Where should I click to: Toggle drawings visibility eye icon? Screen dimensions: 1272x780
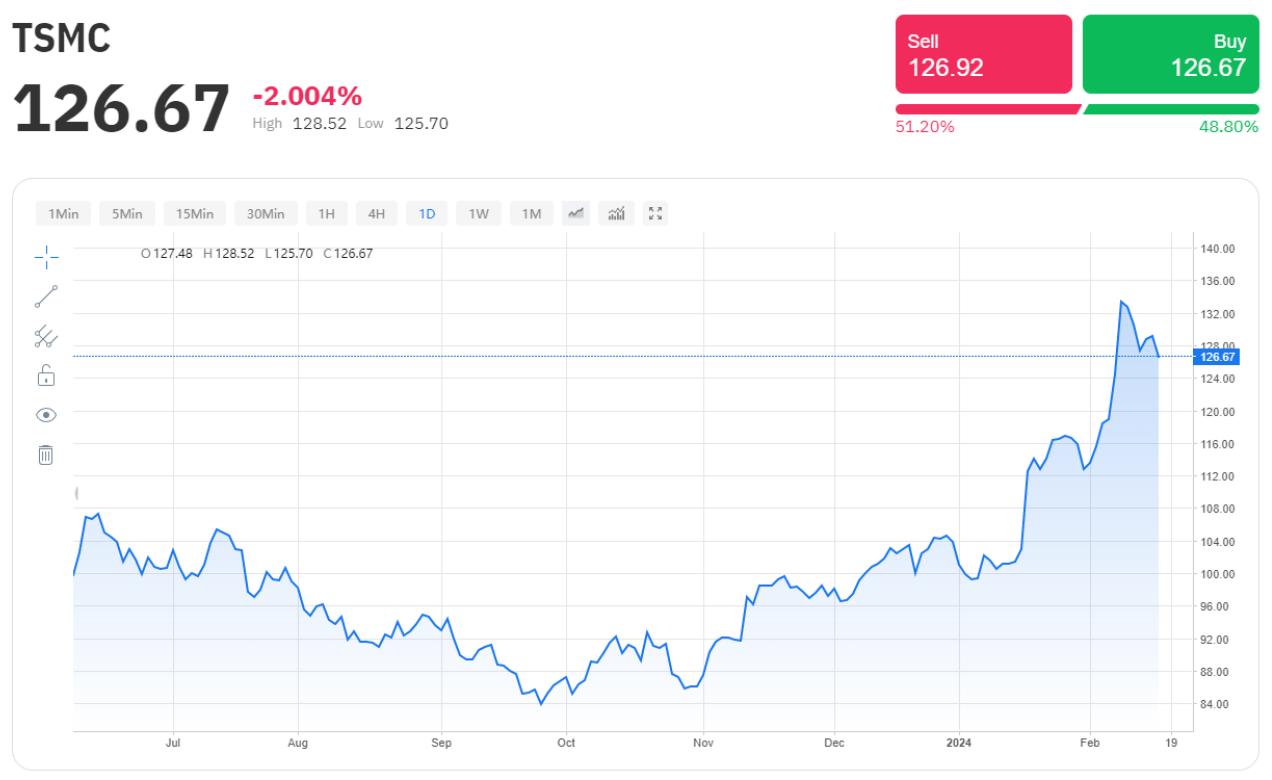point(46,415)
